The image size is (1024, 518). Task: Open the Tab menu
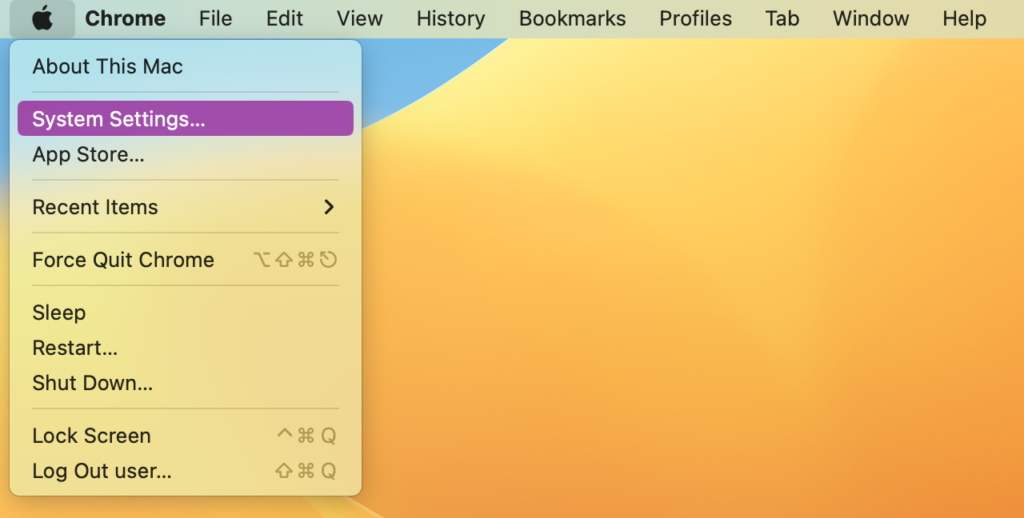tap(782, 19)
